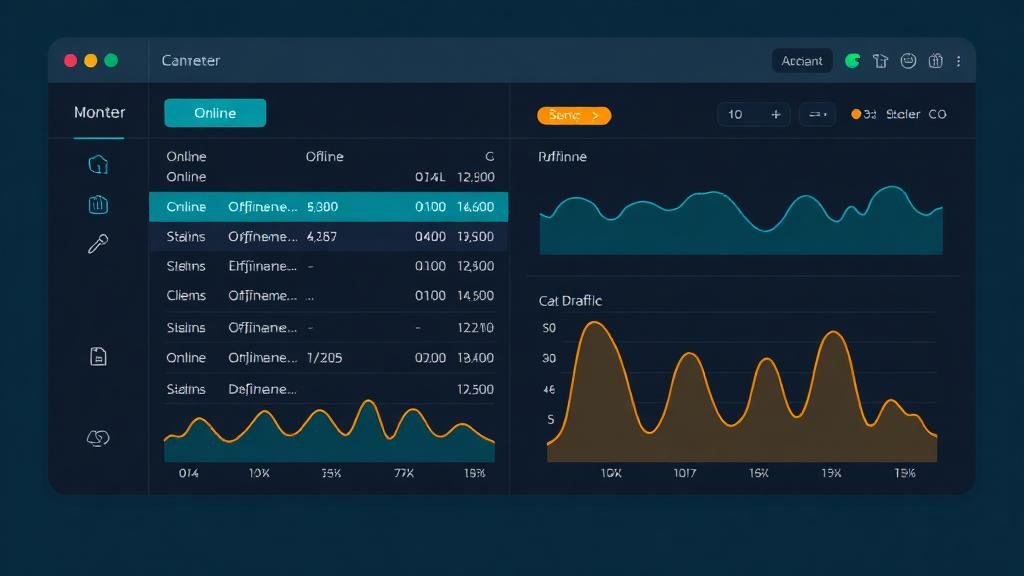Image resolution: width=1024 pixels, height=576 pixels.
Task: Open the dash dropdown beside the stepper
Action: point(818,114)
